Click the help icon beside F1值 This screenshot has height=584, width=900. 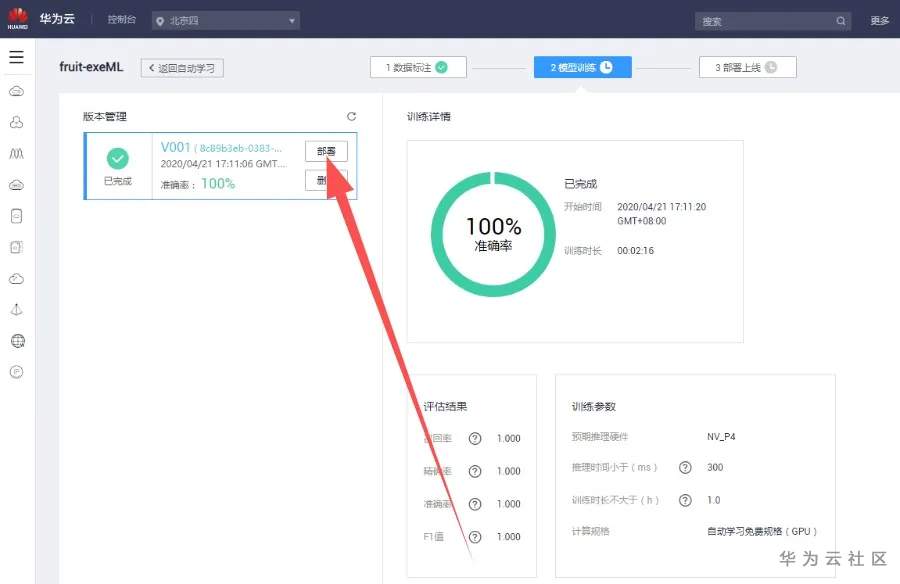click(x=475, y=536)
